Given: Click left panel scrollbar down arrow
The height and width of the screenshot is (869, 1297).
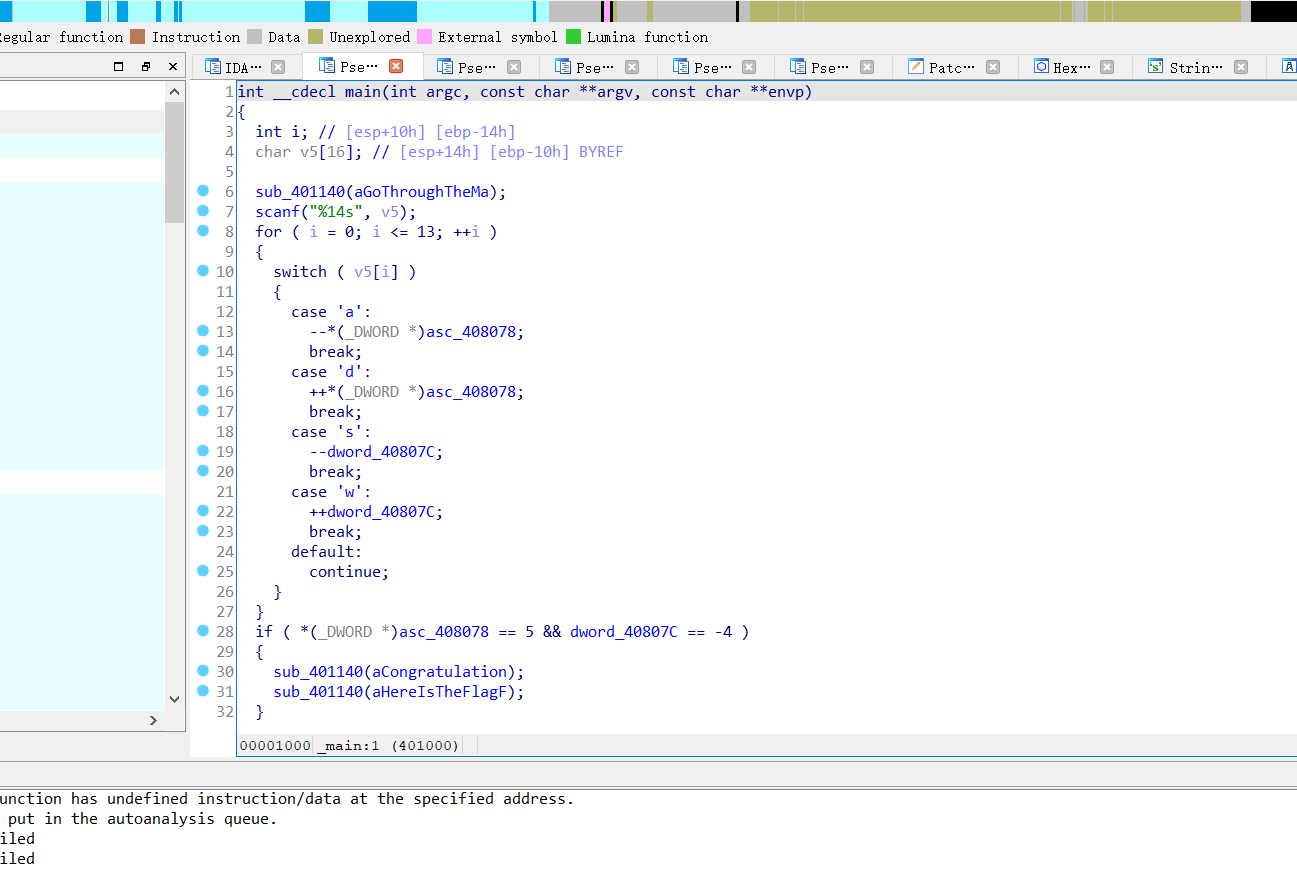Looking at the screenshot, I should (x=175, y=699).
